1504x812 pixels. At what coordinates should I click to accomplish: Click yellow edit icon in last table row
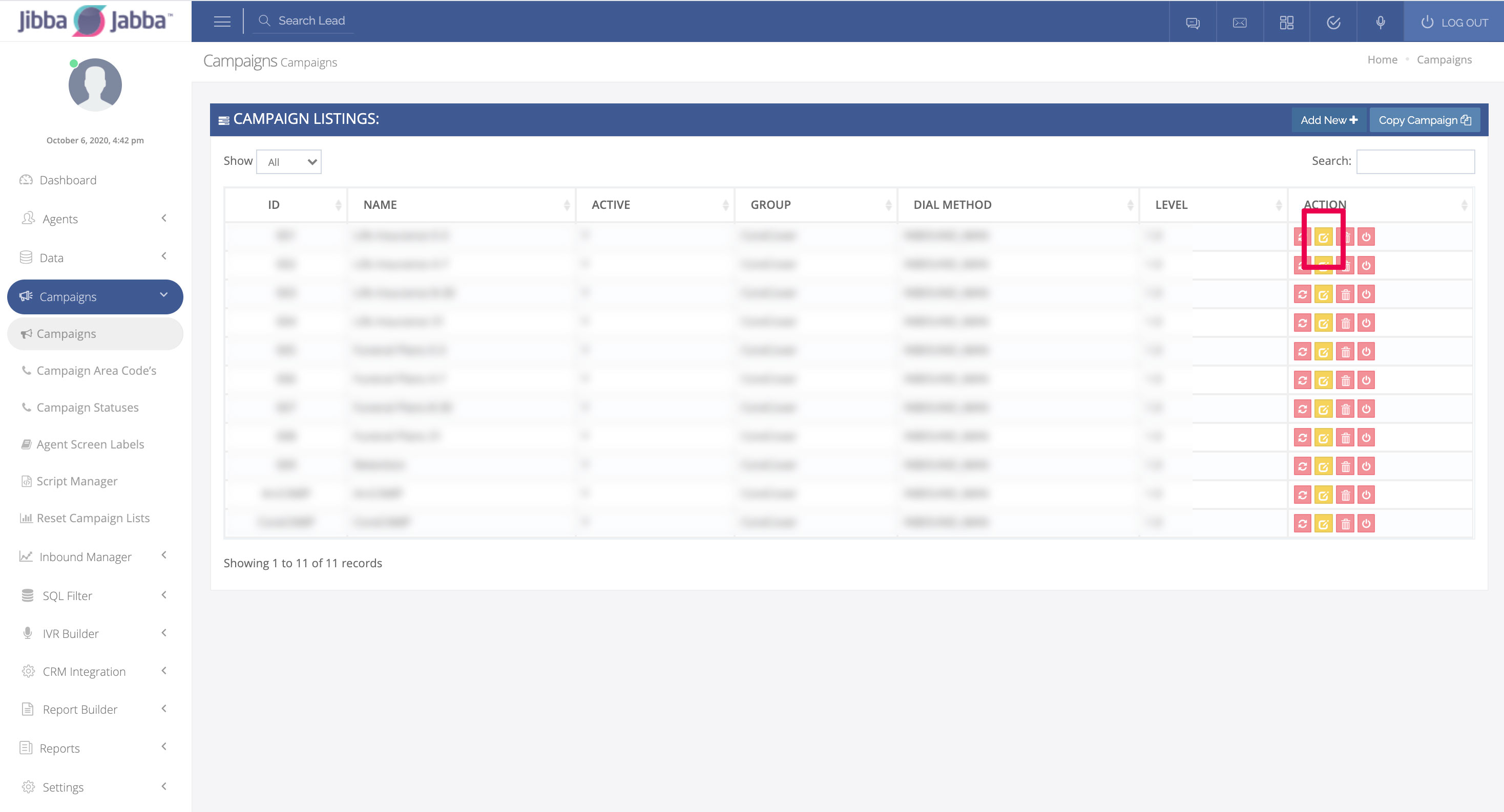click(x=1323, y=524)
